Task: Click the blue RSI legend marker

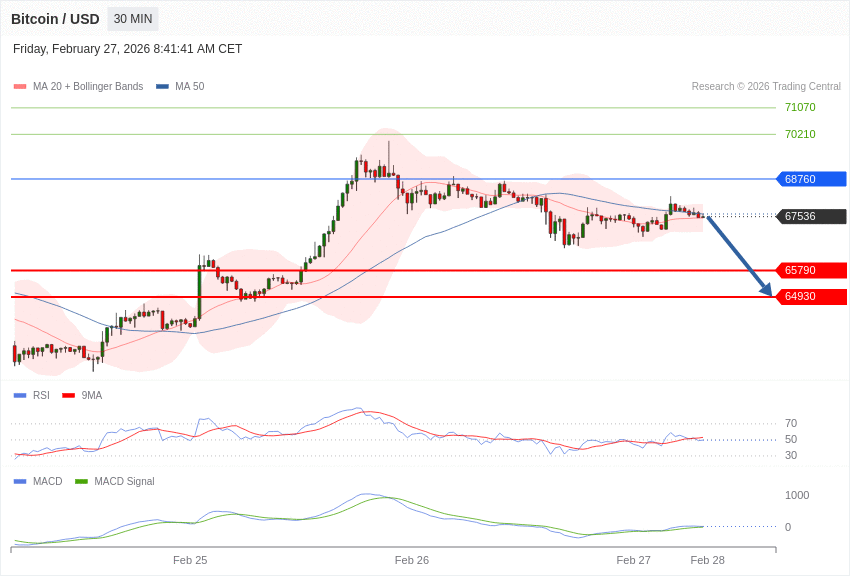Action: coord(20,395)
